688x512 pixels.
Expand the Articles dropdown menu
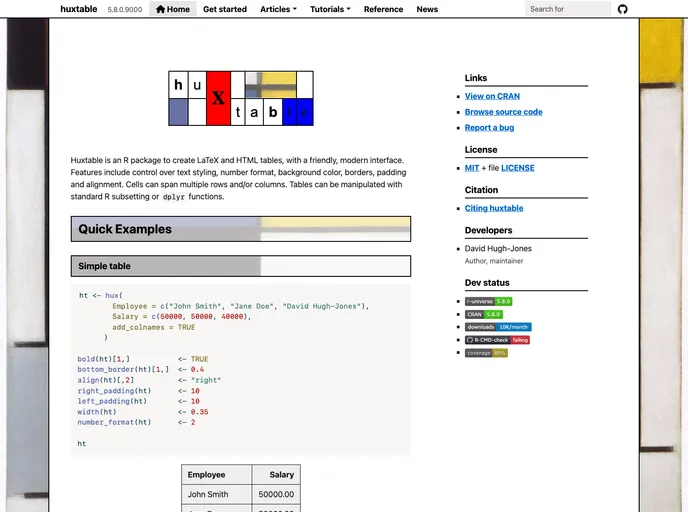point(279,9)
